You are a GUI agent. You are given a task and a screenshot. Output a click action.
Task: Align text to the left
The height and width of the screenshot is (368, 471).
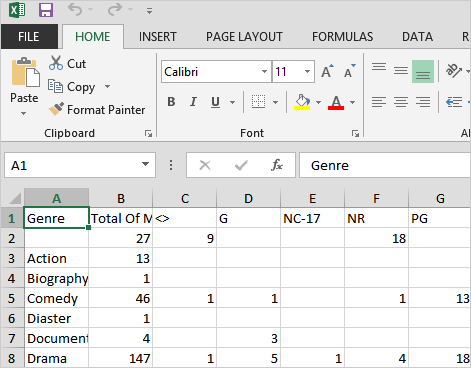coord(379,102)
